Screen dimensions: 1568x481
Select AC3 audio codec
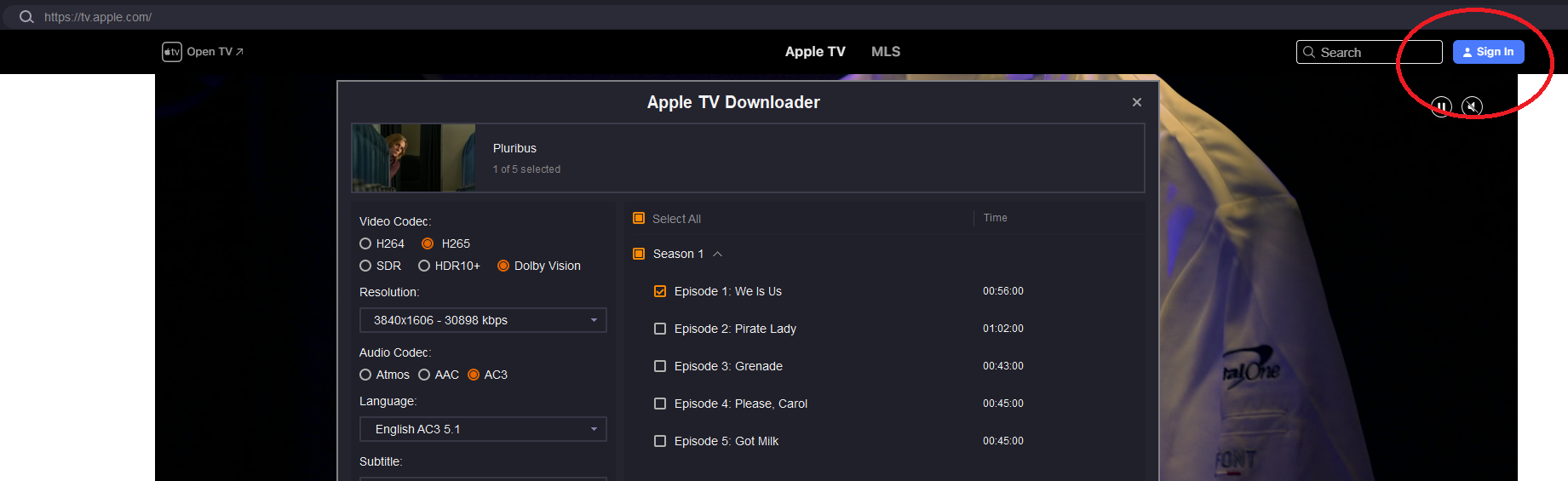(x=474, y=375)
